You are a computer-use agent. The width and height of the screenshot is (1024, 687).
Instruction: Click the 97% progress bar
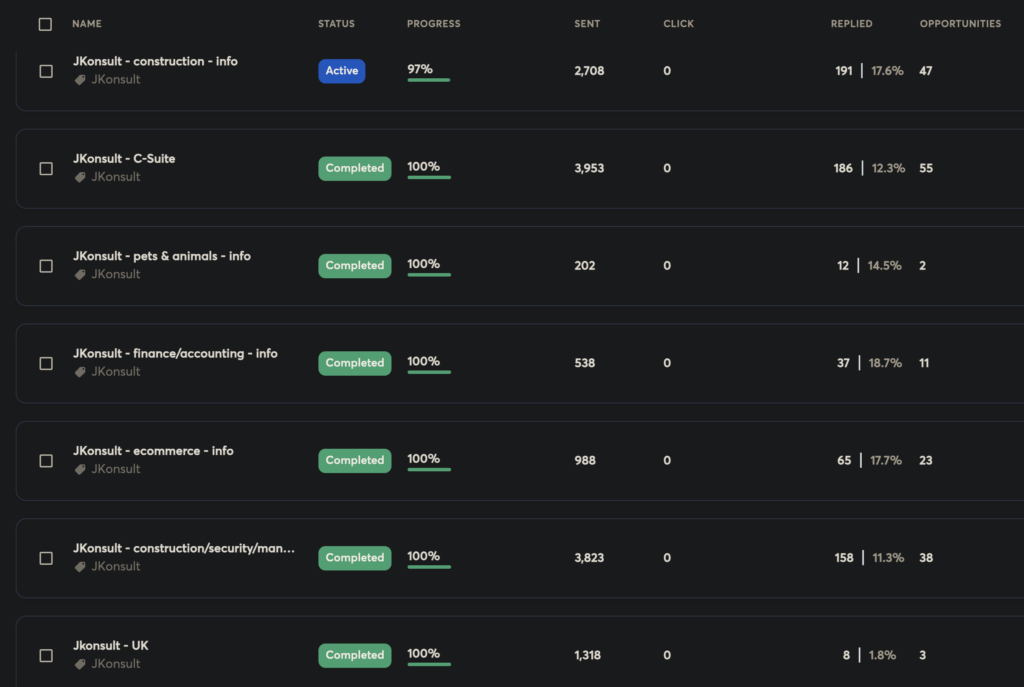pyautogui.click(x=428, y=79)
